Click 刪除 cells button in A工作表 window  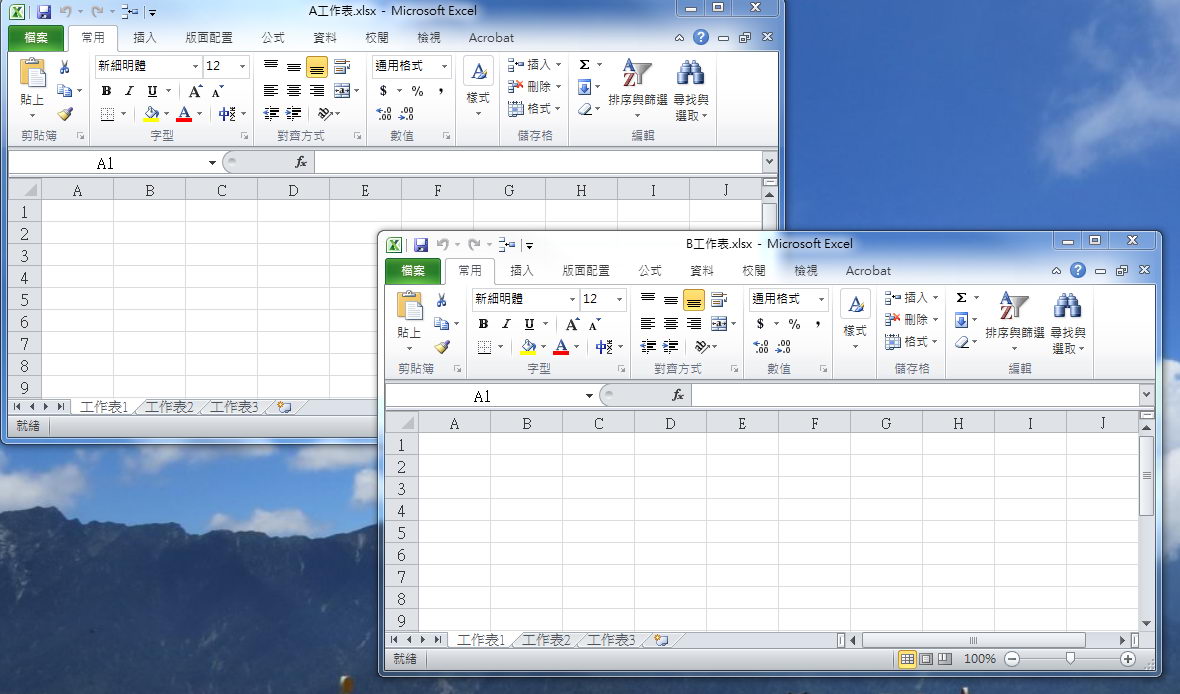pos(534,87)
